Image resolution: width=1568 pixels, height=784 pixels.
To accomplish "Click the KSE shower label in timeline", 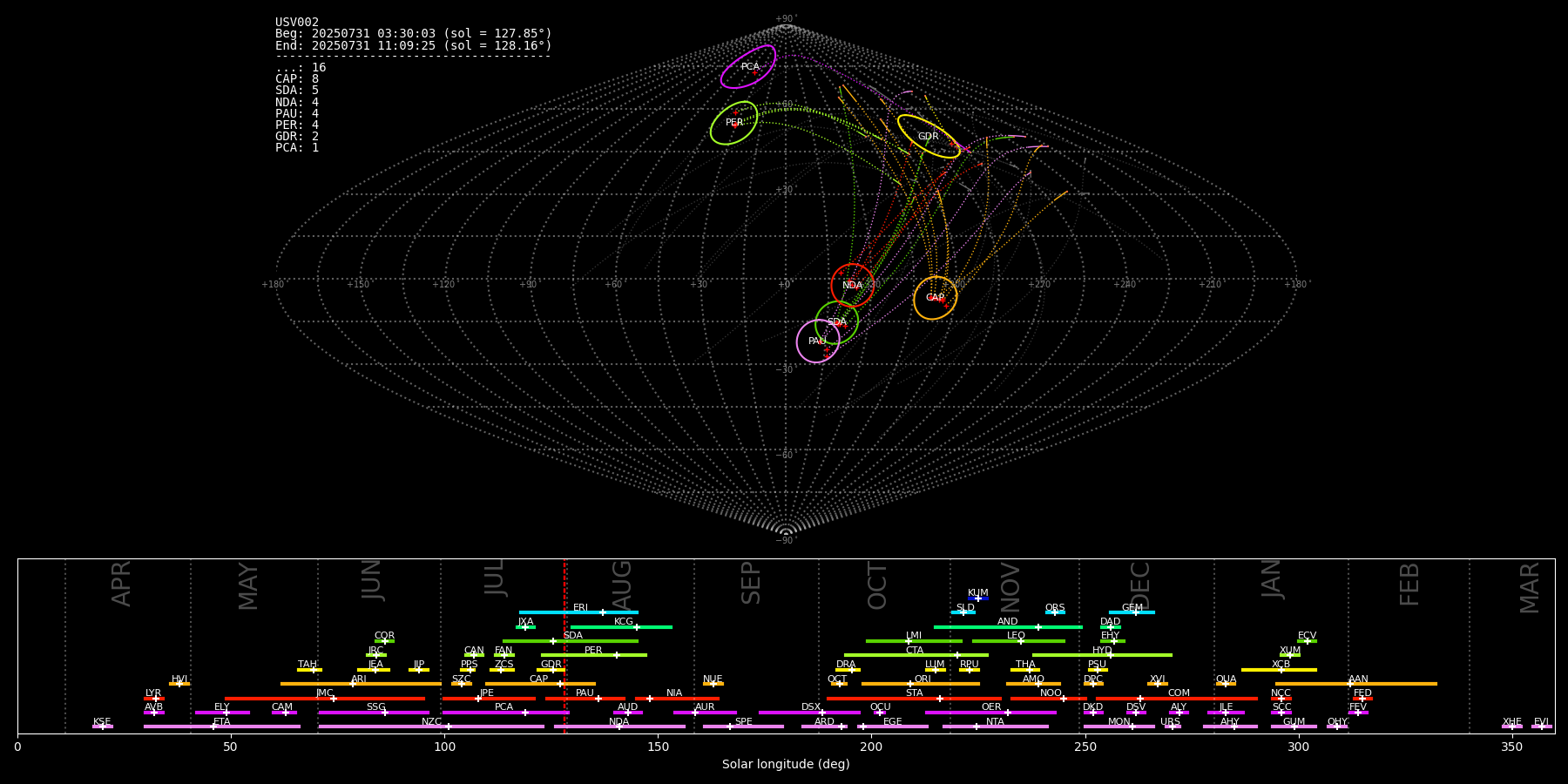I will coord(102,722).
